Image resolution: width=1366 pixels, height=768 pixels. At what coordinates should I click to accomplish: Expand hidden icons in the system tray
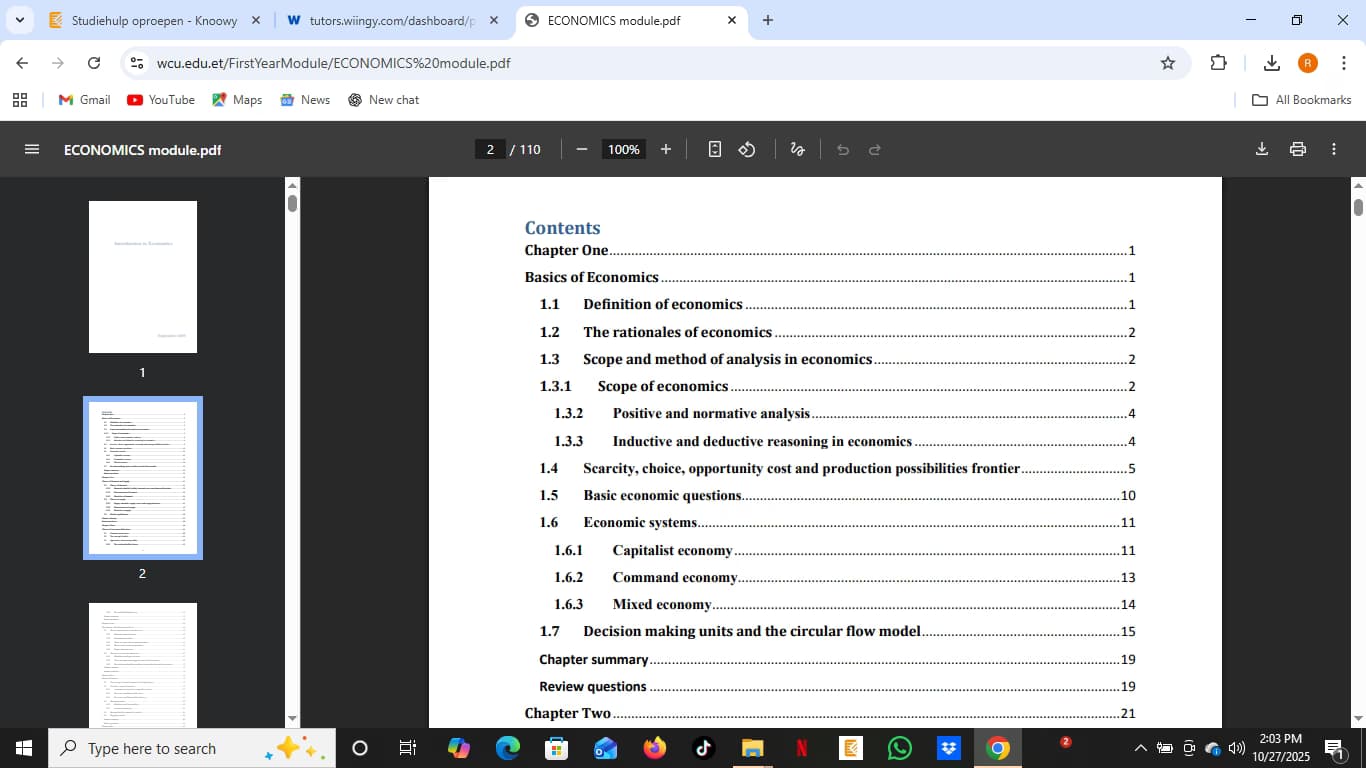click(1140, 747)
